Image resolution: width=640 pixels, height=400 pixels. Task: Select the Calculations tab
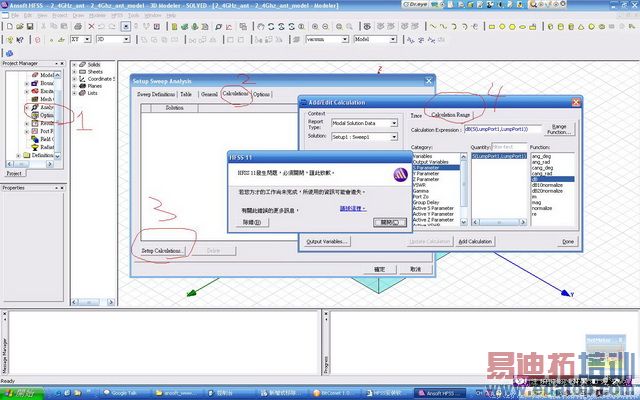(236, 94)
